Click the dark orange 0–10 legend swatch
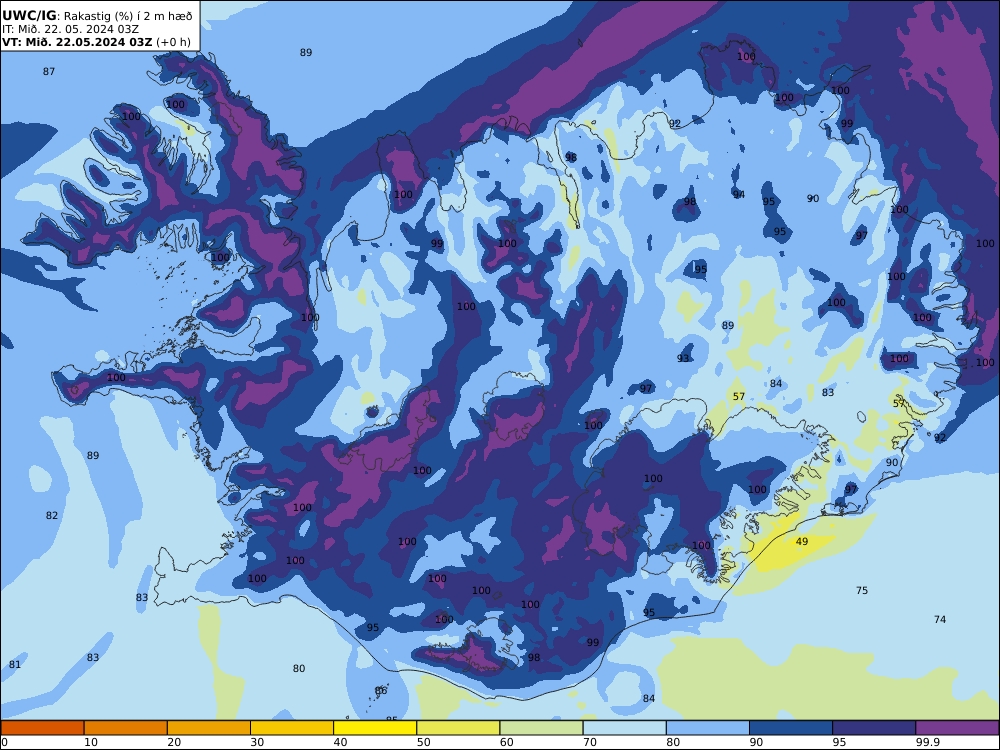 42,728
